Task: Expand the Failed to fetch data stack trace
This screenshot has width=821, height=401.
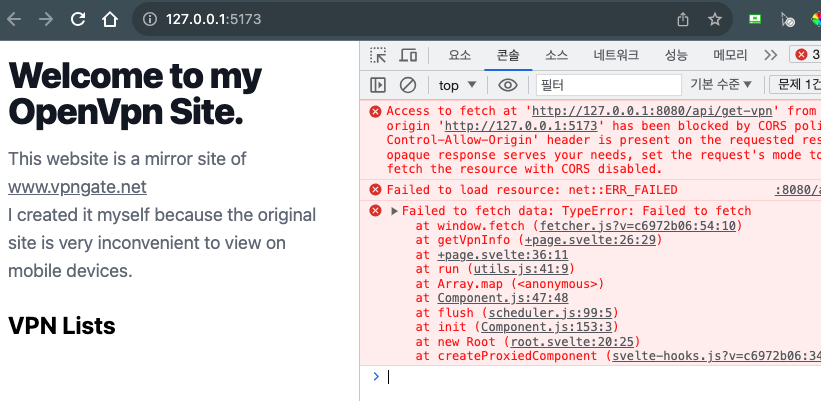Action: (394, 211)
